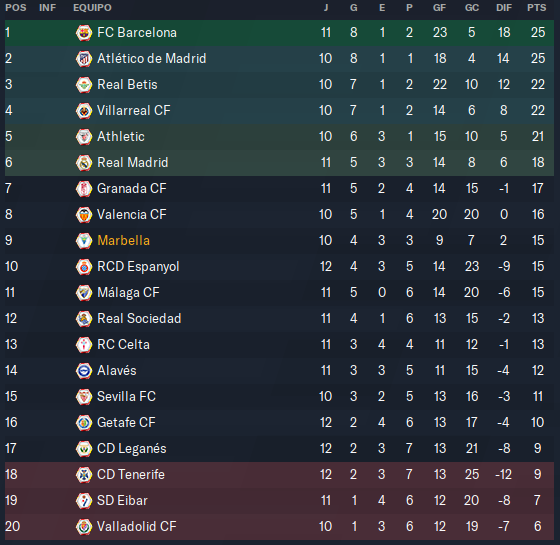The width and height of the screenshot is (560, 545).
Task: Click the Villarreal CF club badge
Action: point(84,111)
